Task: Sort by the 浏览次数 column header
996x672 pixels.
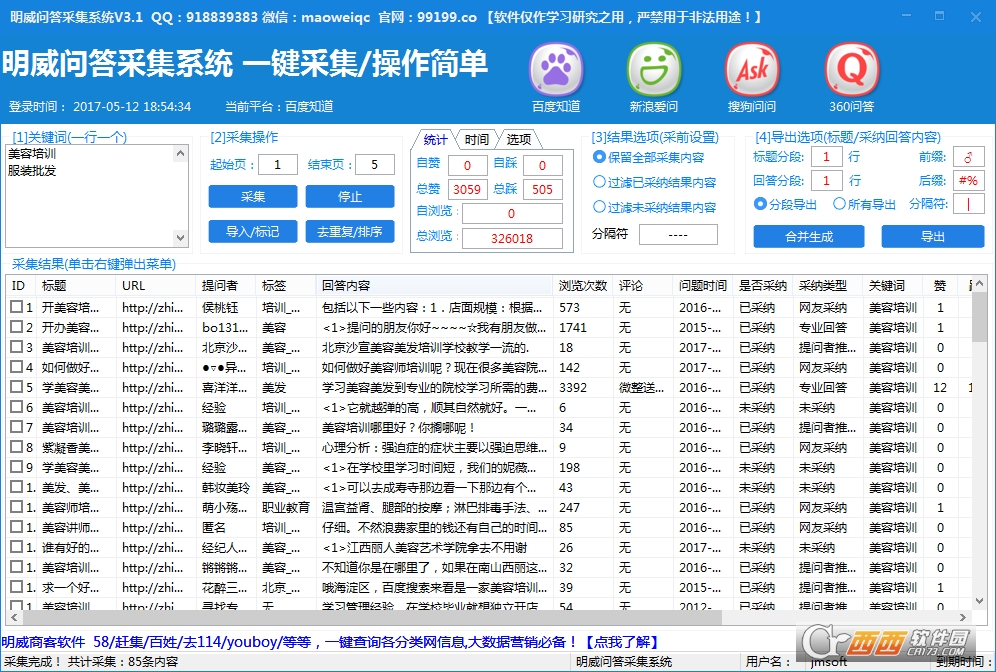Action: click(582, 285)
